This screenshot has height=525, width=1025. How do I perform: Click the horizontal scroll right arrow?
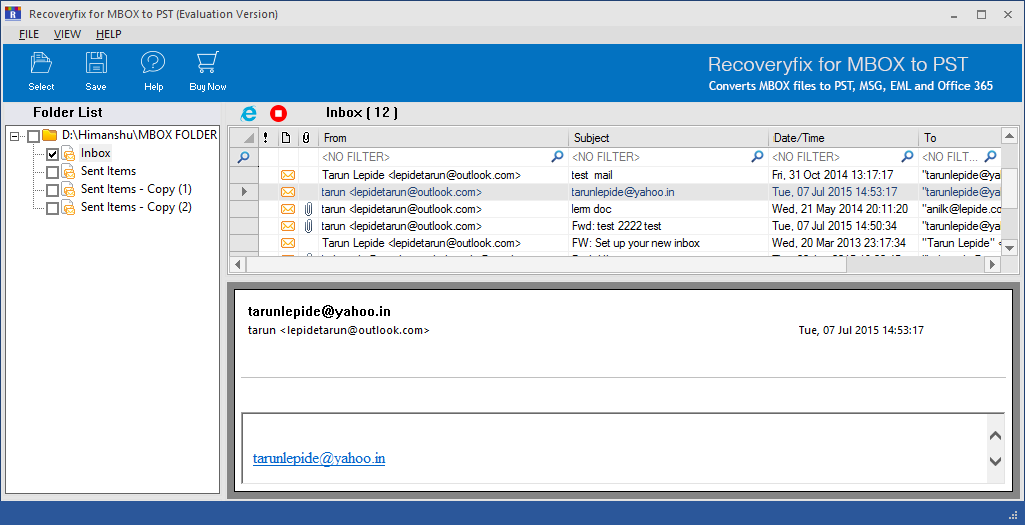click(x=993, y=265)
